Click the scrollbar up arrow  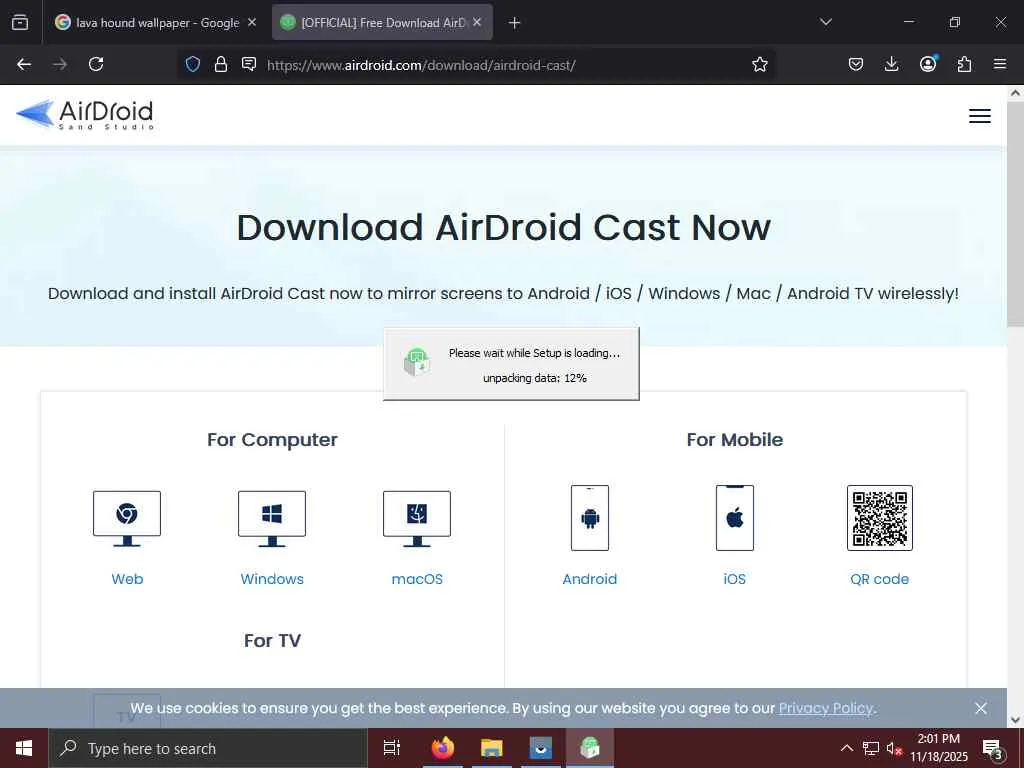click(1015, 93)
